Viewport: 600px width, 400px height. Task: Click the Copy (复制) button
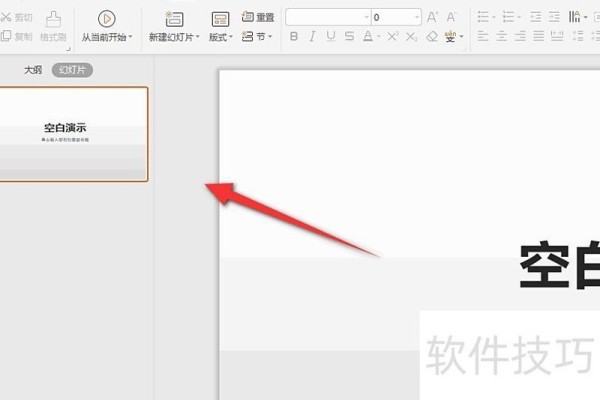point(16,36)
